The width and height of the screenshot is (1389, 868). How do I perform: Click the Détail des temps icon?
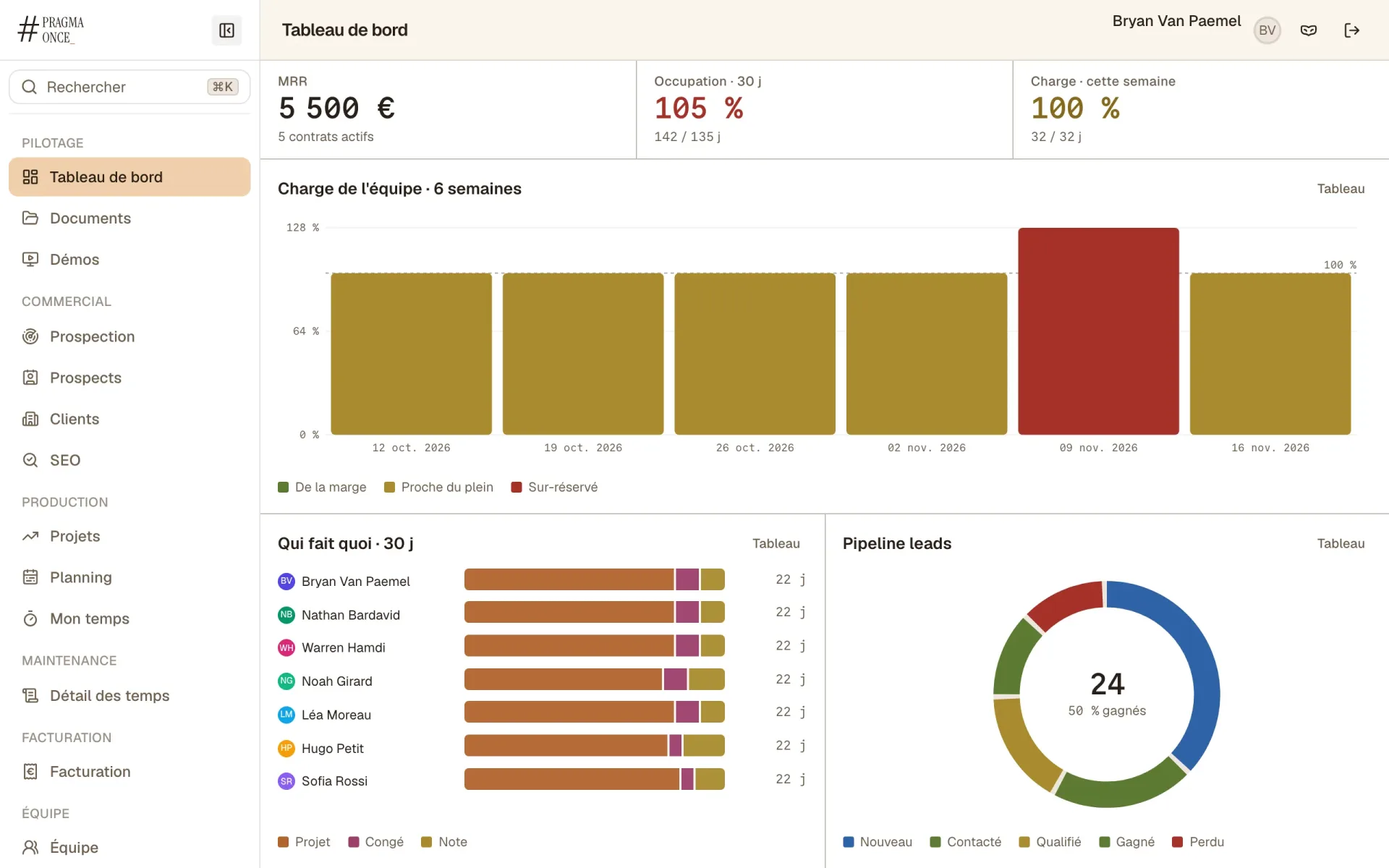tap(30, 695)
